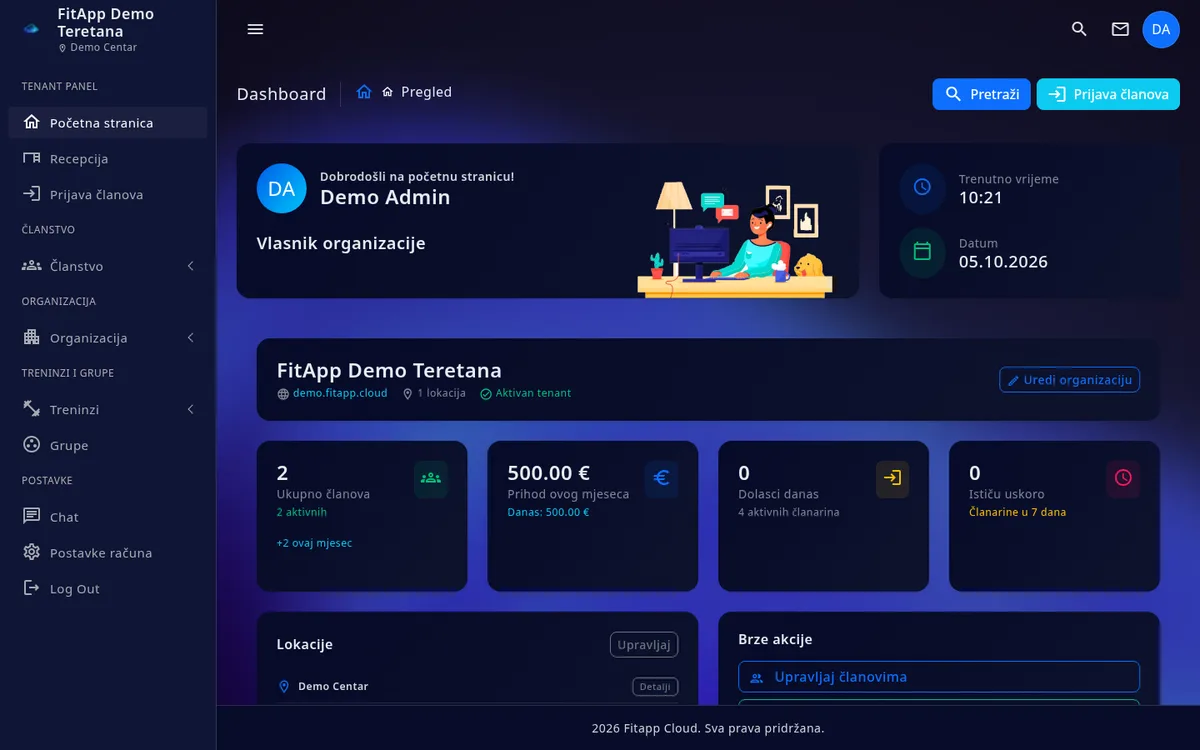Click the location pin next to Demo Centar row
The width and height of the screenshot is (1200, 750).
coord(283,687)
